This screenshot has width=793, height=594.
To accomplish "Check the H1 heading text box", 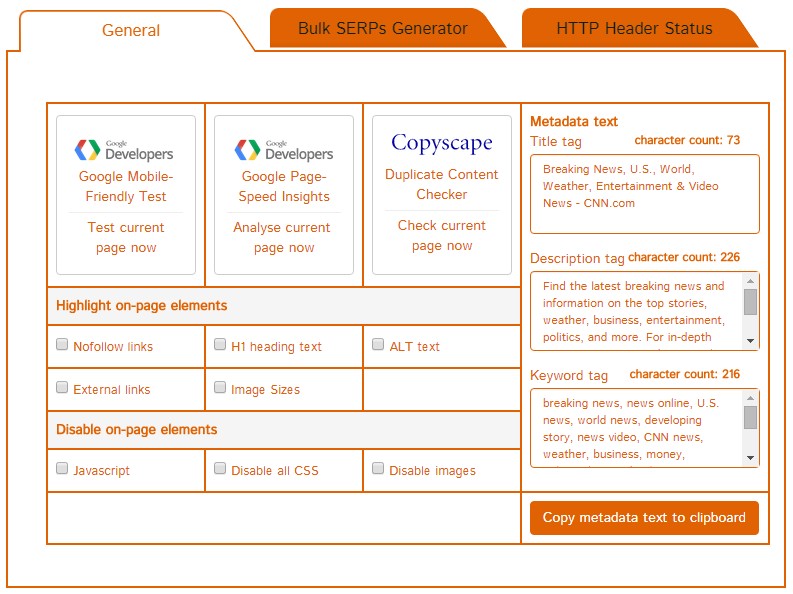I will click(219, 345).
